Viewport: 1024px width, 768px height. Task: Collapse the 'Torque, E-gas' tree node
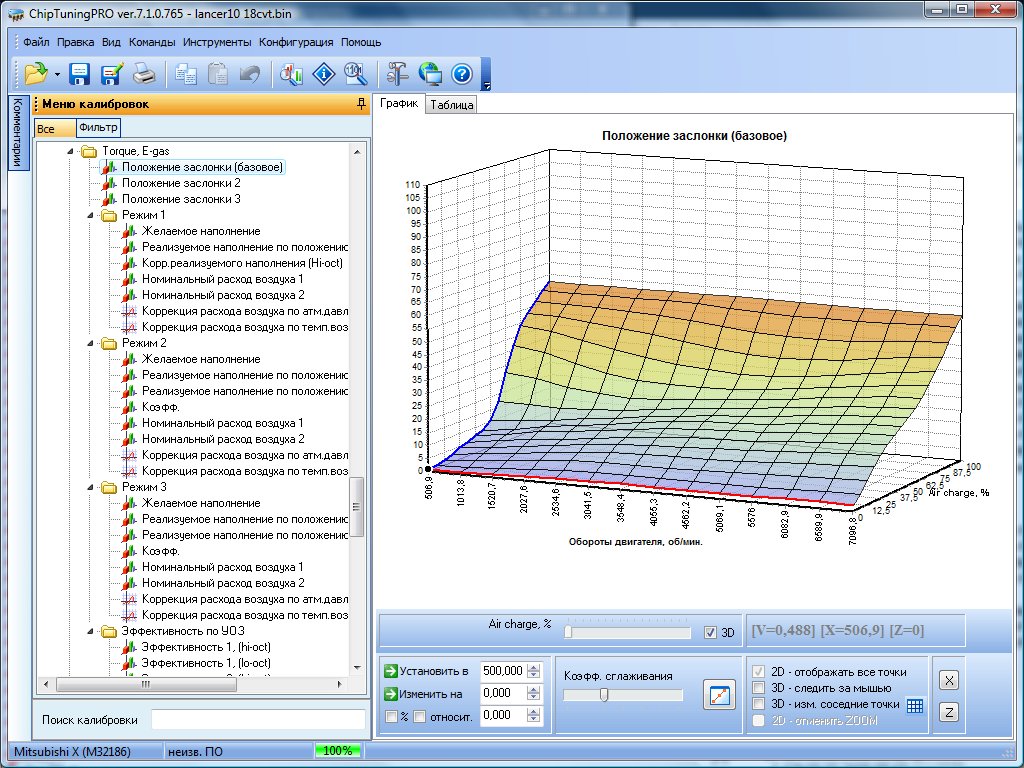(71, 151)
